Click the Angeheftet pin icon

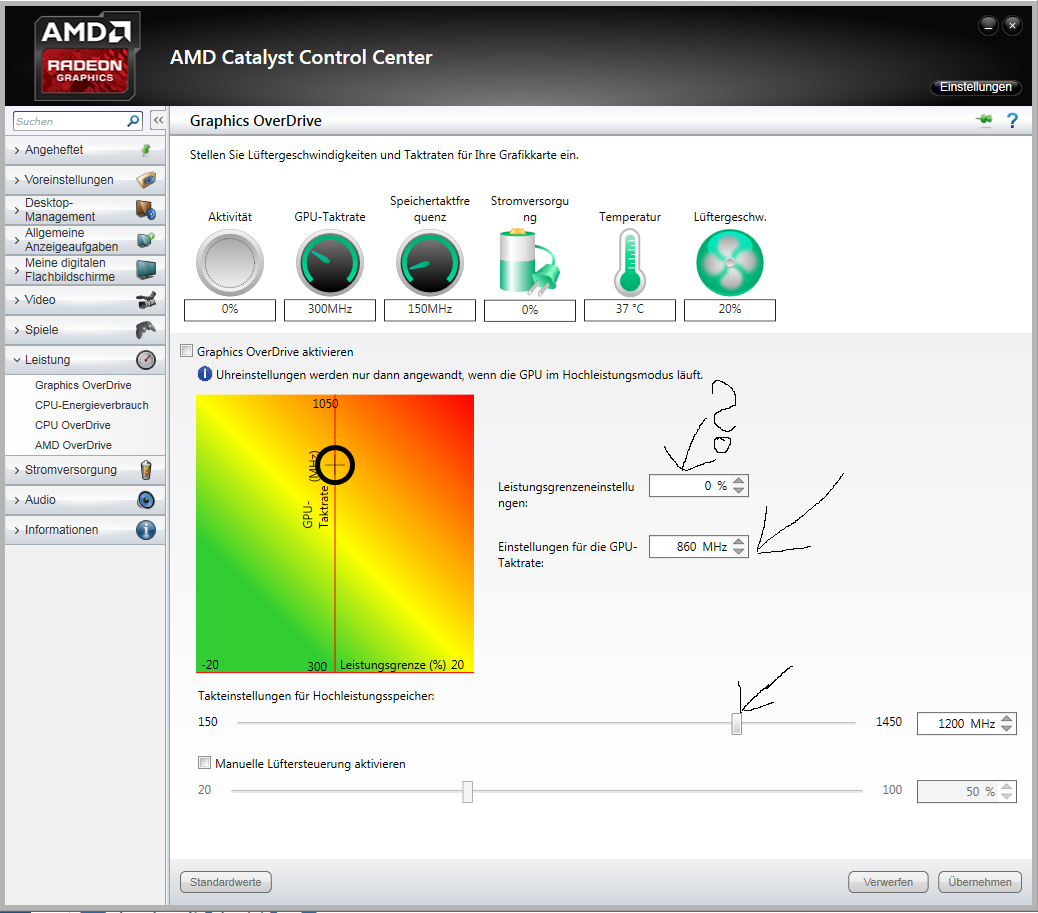pyautogui.click(x=146, y=150)
